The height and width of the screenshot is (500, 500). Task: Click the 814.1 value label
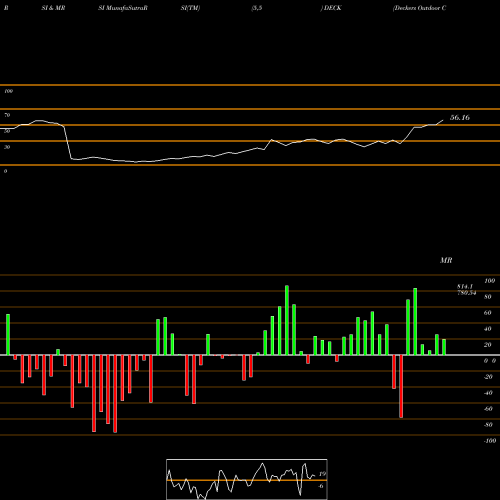(465, 287)
